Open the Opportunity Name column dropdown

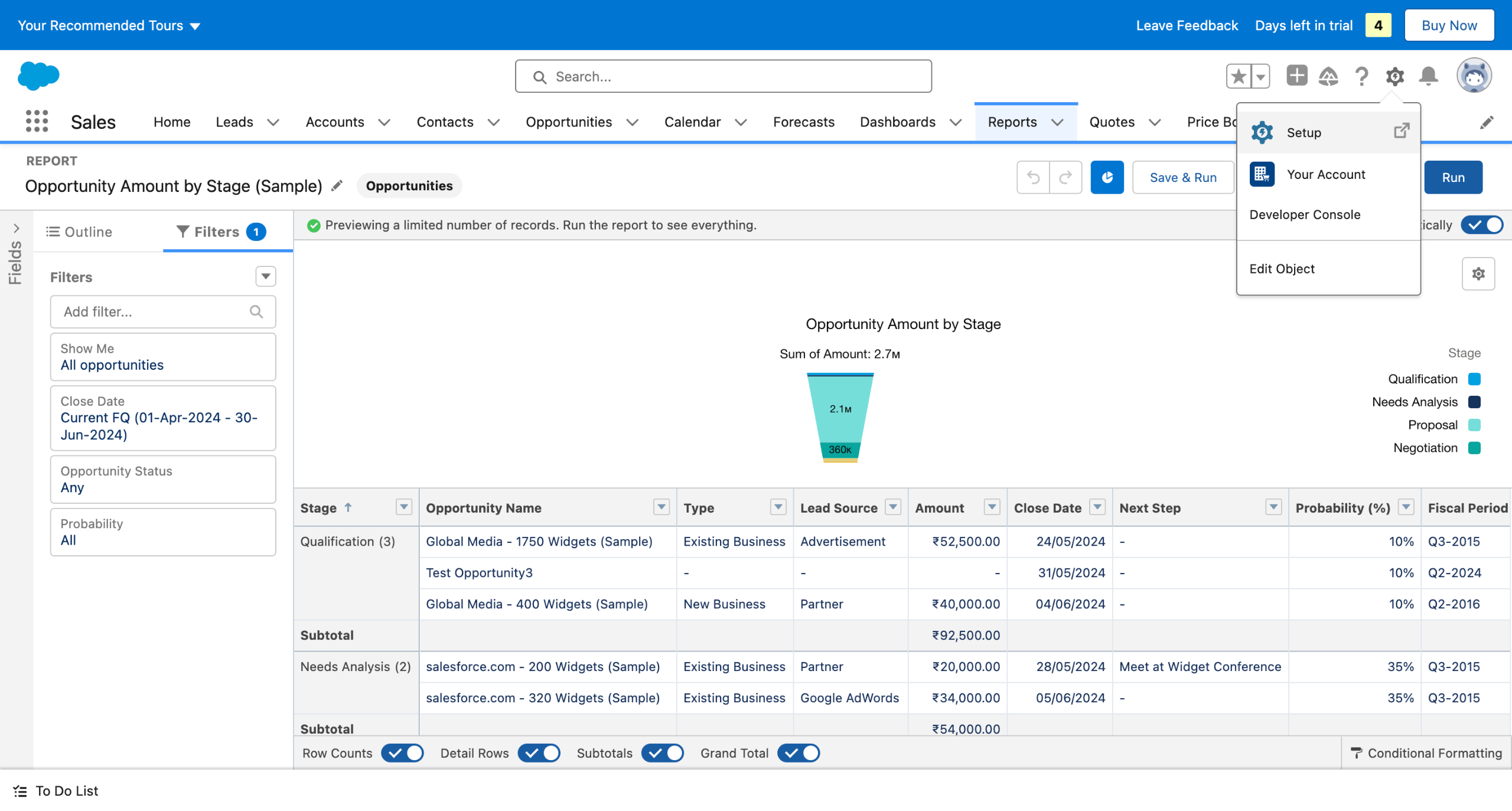pyautogui.click(x=661, y=507)
